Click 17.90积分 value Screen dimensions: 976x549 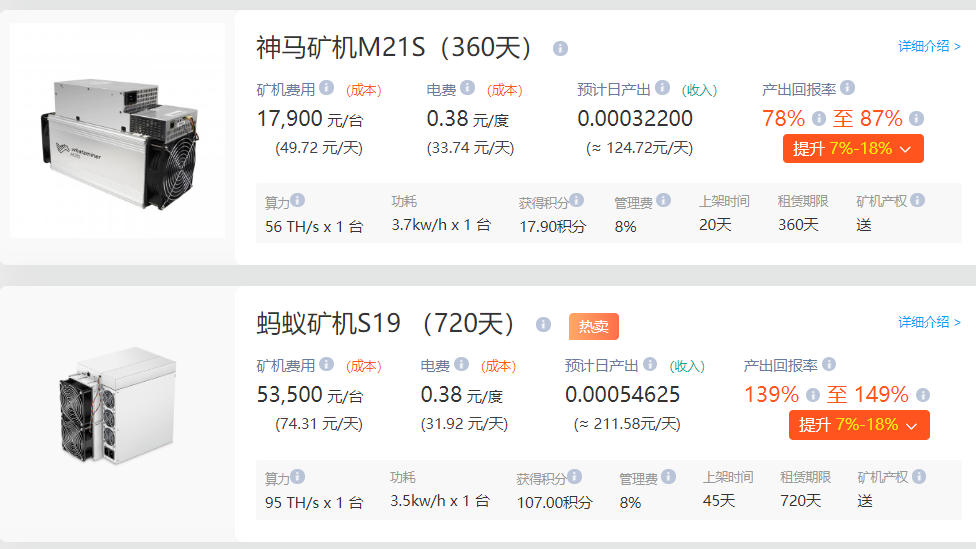(x=553, y=227)
